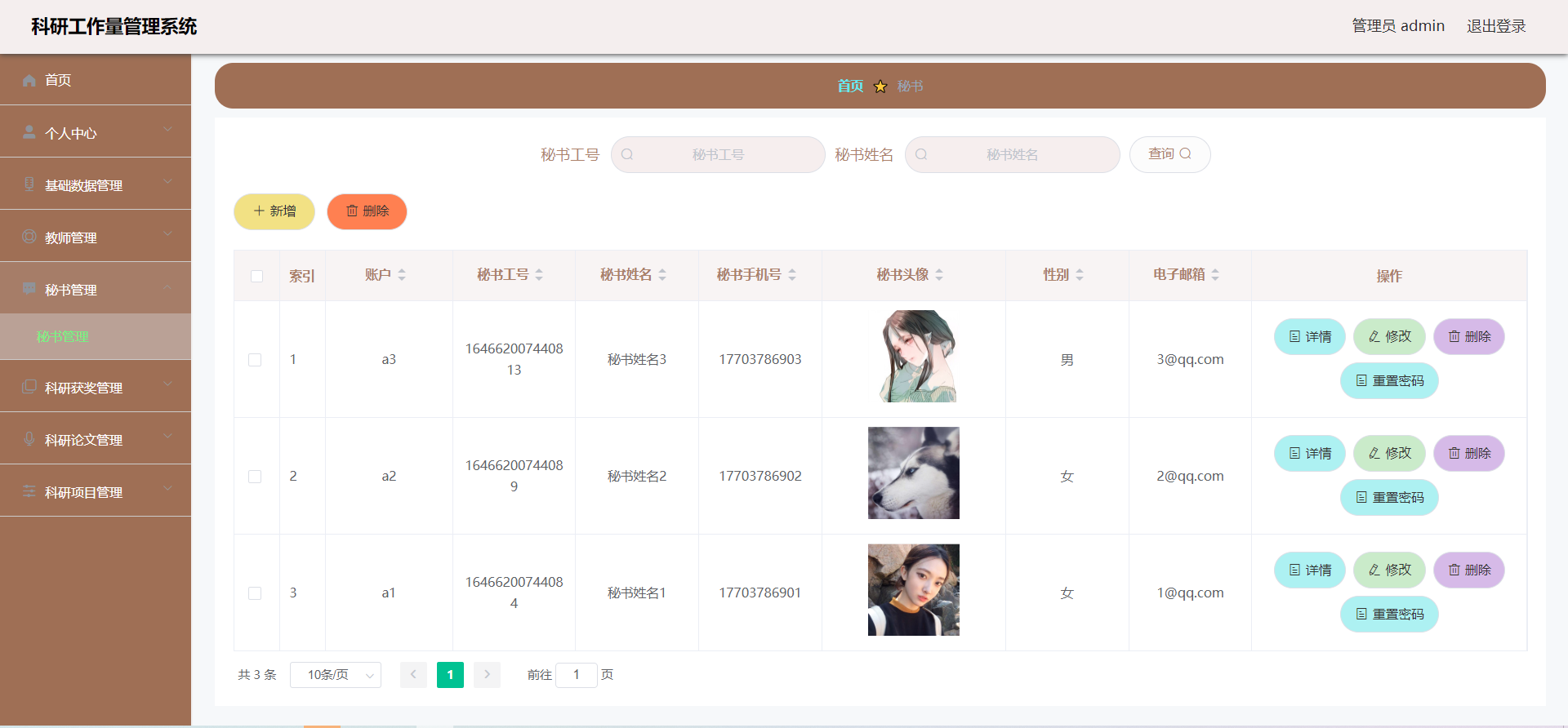Viewport: 1568px width, 728px height.
Task: Click the email 3@qq.com cell
Action: [x=1190, y=359]
